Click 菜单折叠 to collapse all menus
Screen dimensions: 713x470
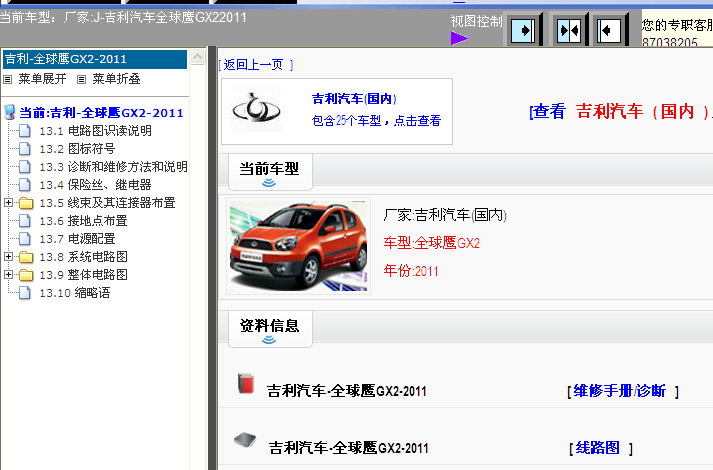pyautogui.click(x=116, y=79)
